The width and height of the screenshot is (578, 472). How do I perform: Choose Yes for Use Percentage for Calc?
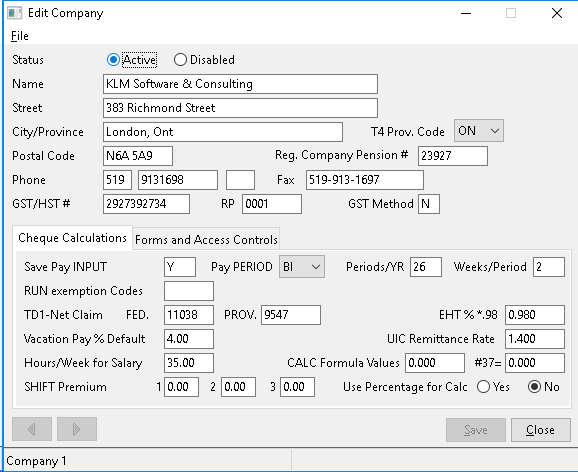[x=483, y=387]
